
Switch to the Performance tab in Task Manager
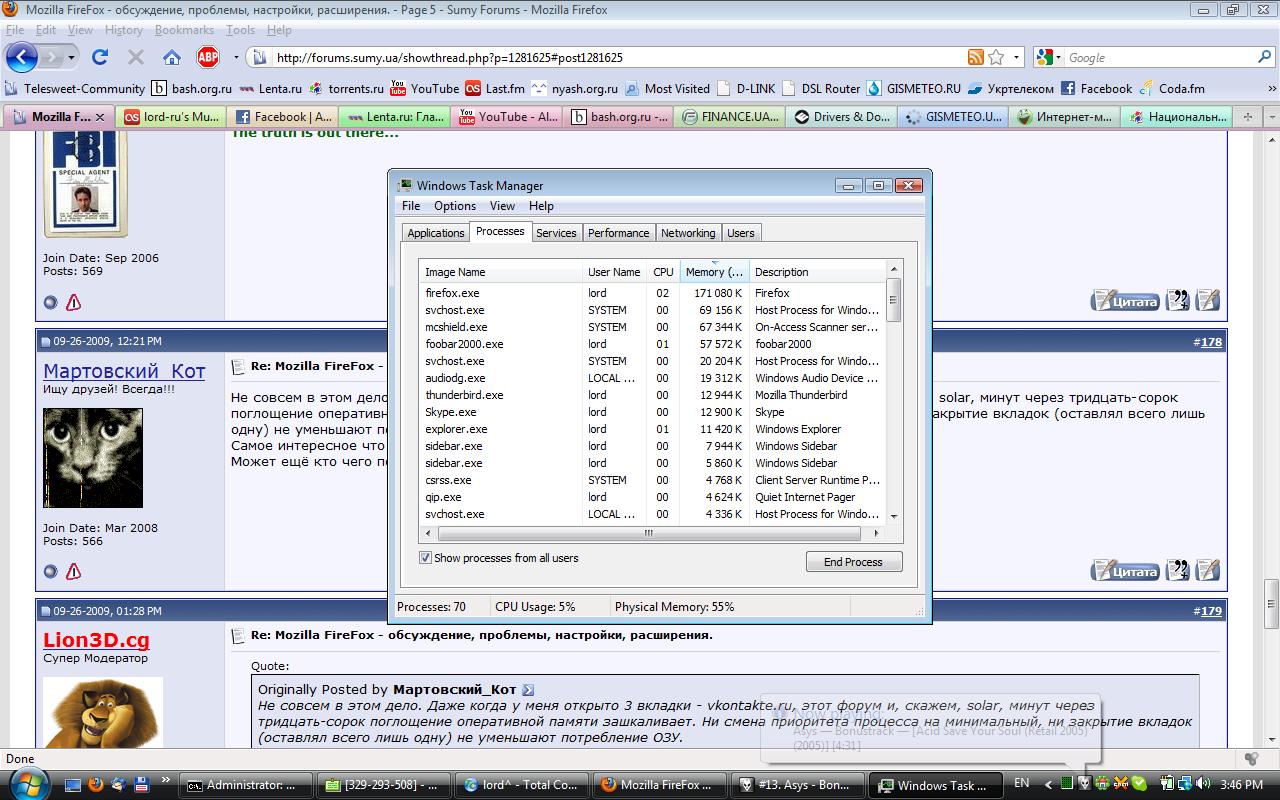coord(618,233)
